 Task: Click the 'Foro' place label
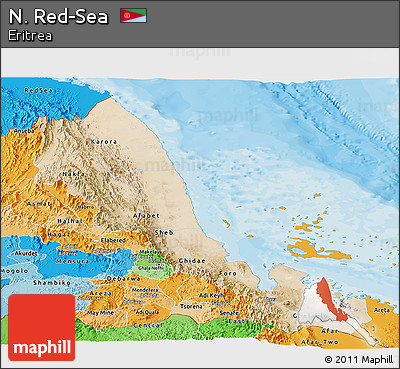(x=228, y=273)
